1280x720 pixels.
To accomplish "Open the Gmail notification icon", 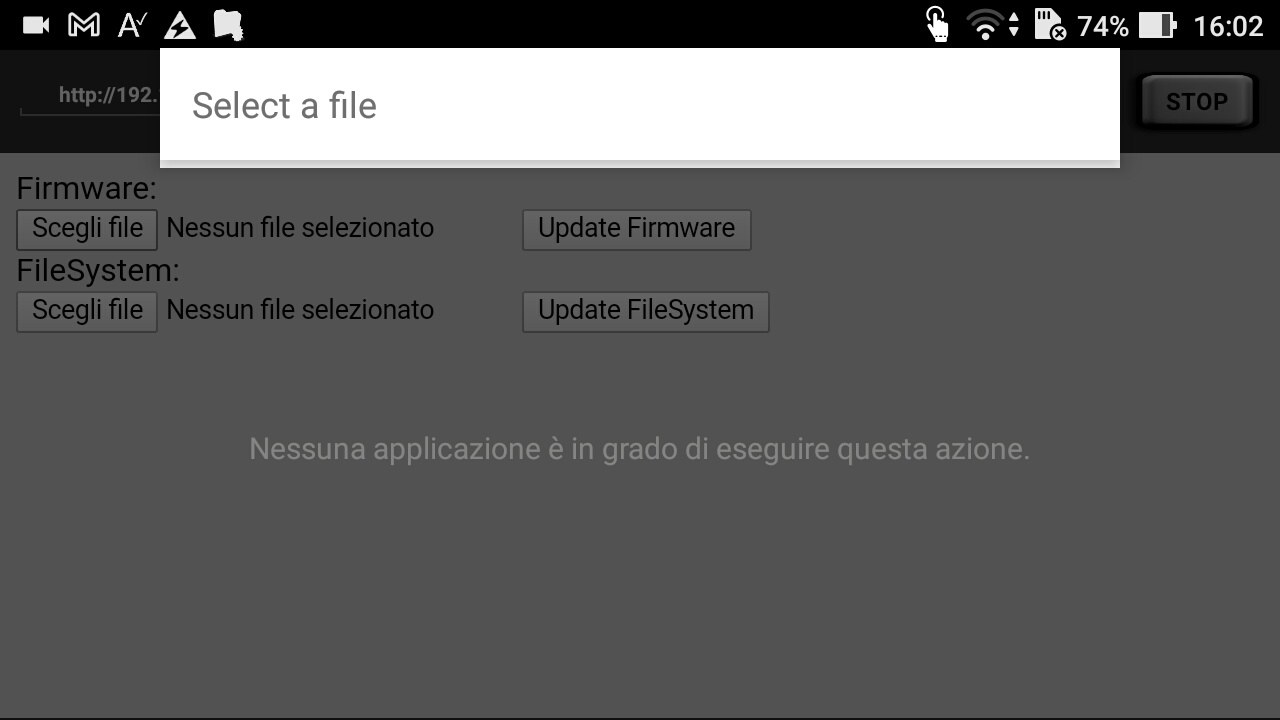I will coord(83,25).
